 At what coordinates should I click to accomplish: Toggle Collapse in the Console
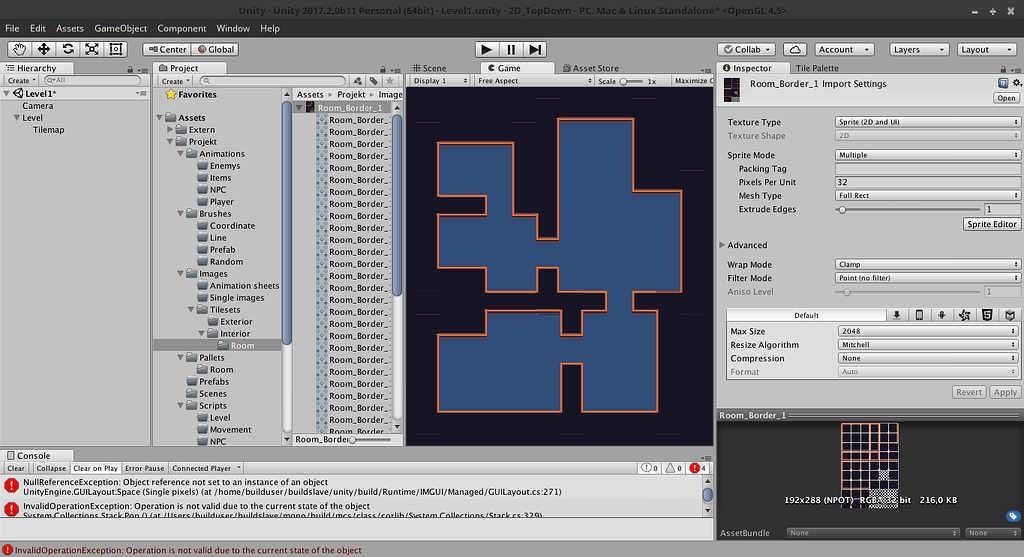pyautogui.click(x=51, y=468)
